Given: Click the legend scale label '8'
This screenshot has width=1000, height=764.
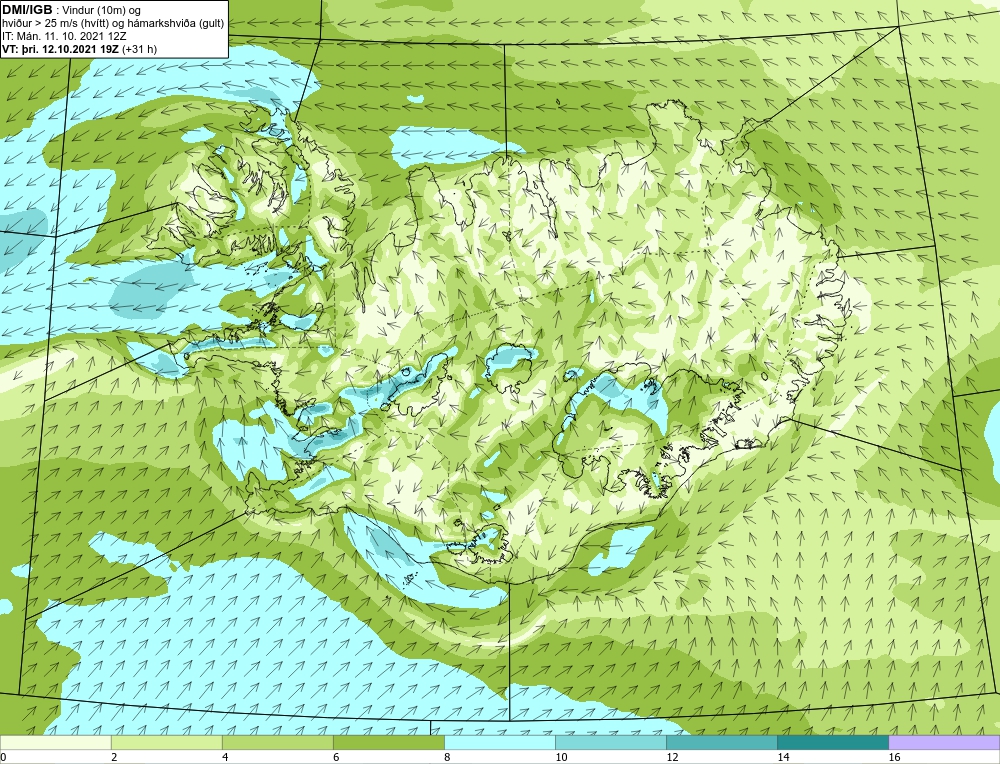Looking at the screenshot, I should tap(447, 757).
